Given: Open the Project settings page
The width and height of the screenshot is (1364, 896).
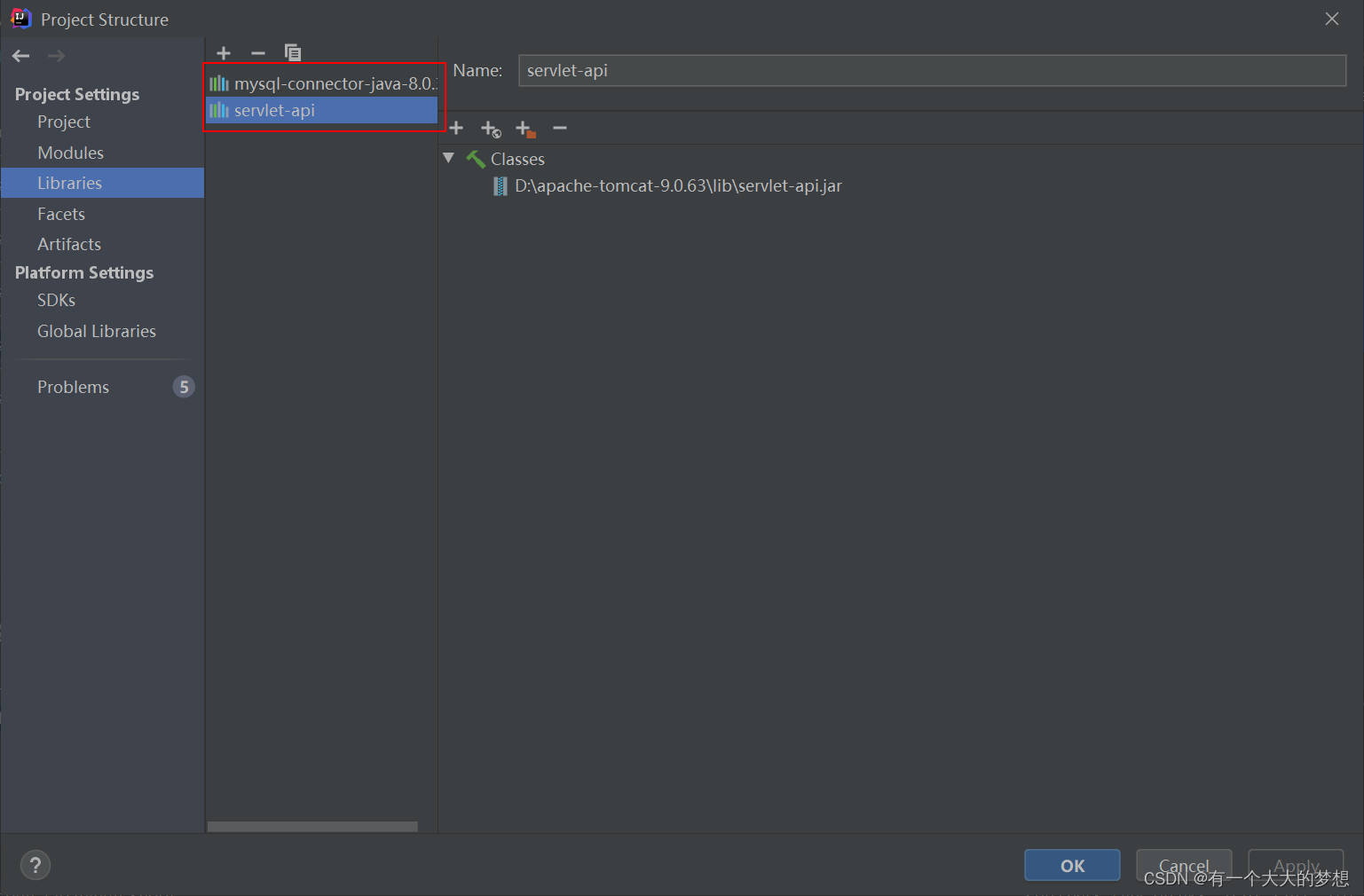Looking at the screenshot, I should [x=64, y=122].
